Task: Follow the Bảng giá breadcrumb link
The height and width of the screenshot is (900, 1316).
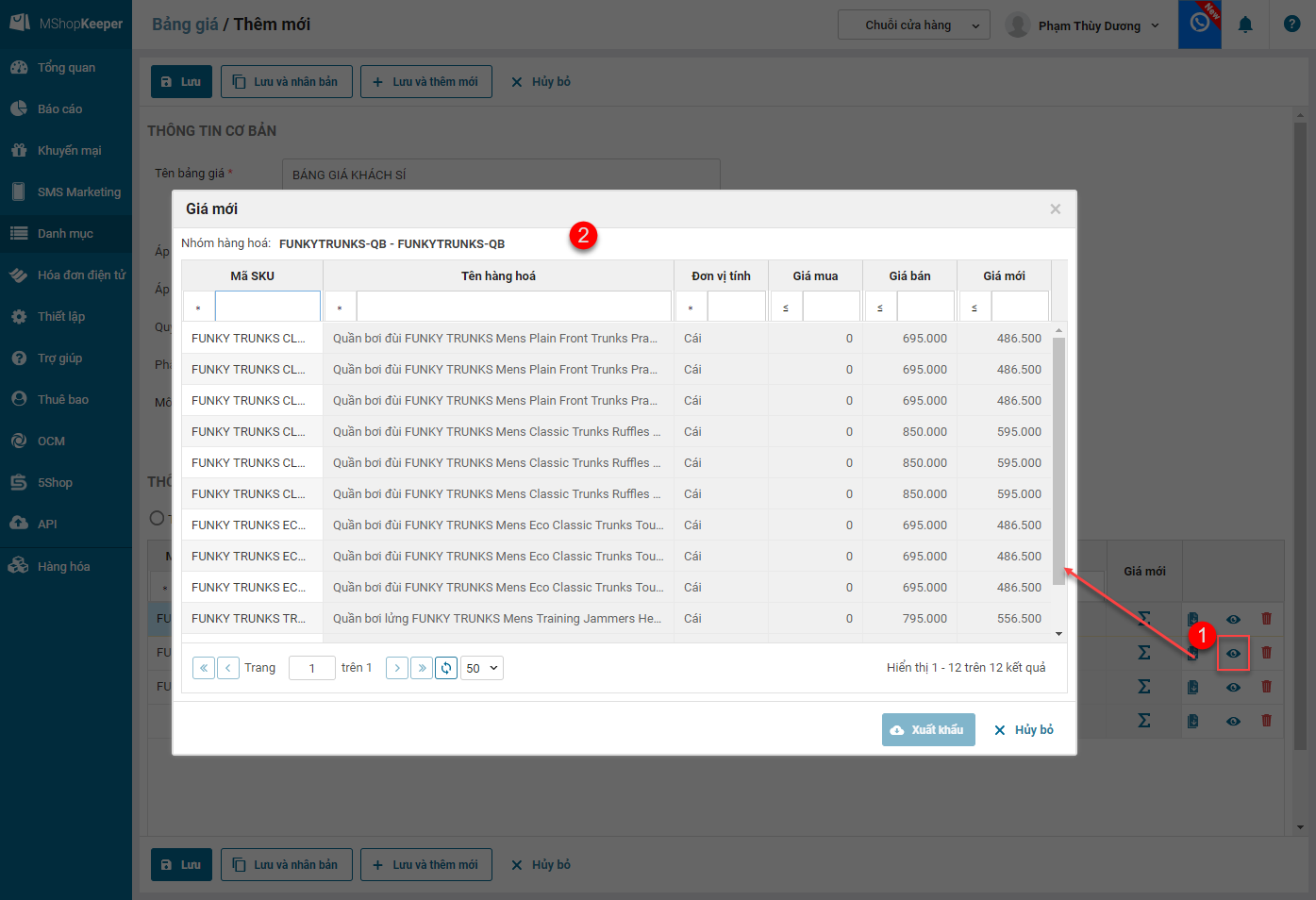Action: [185, 25]
